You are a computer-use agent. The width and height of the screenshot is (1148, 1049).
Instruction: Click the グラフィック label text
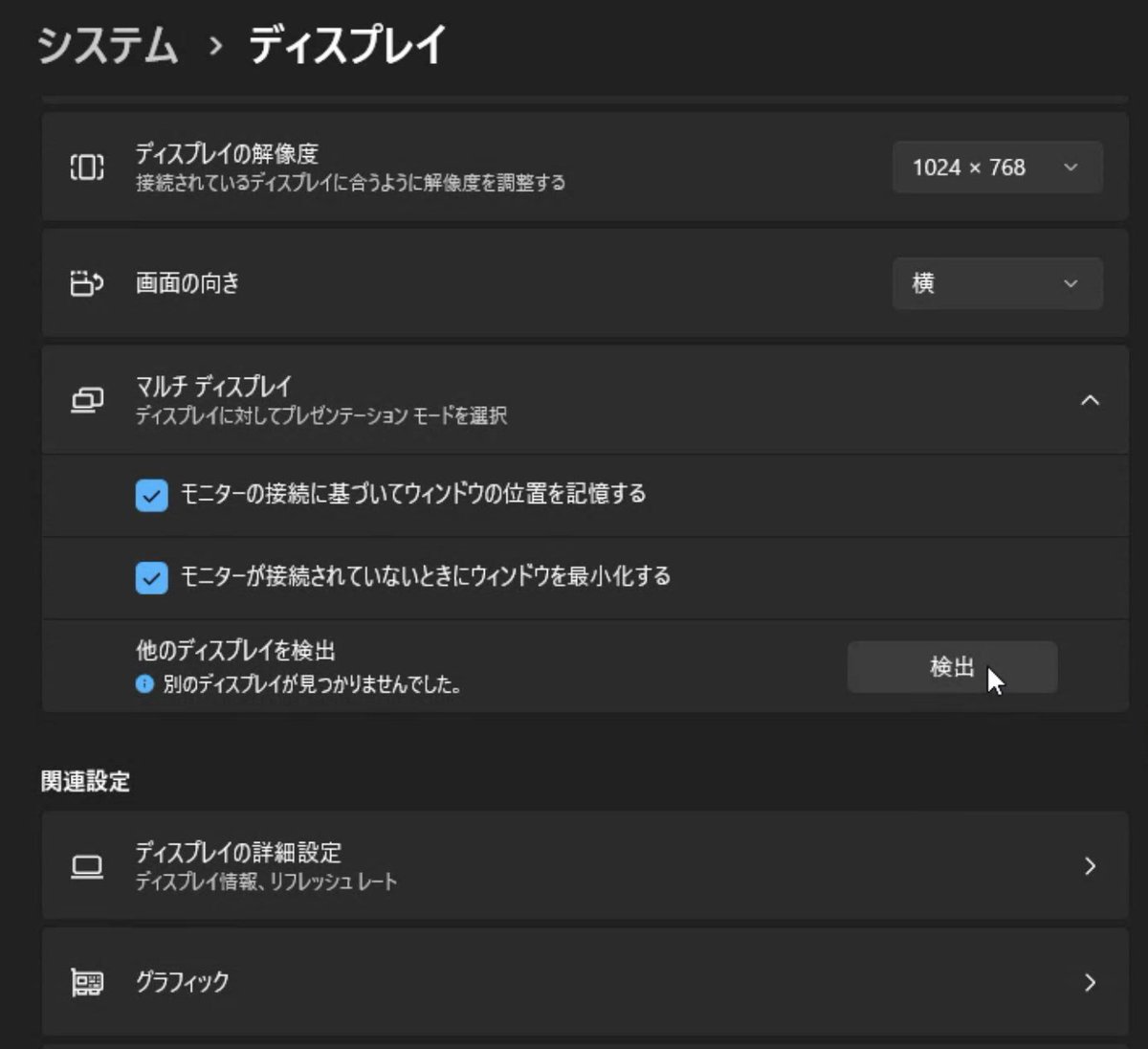point(182,982)
